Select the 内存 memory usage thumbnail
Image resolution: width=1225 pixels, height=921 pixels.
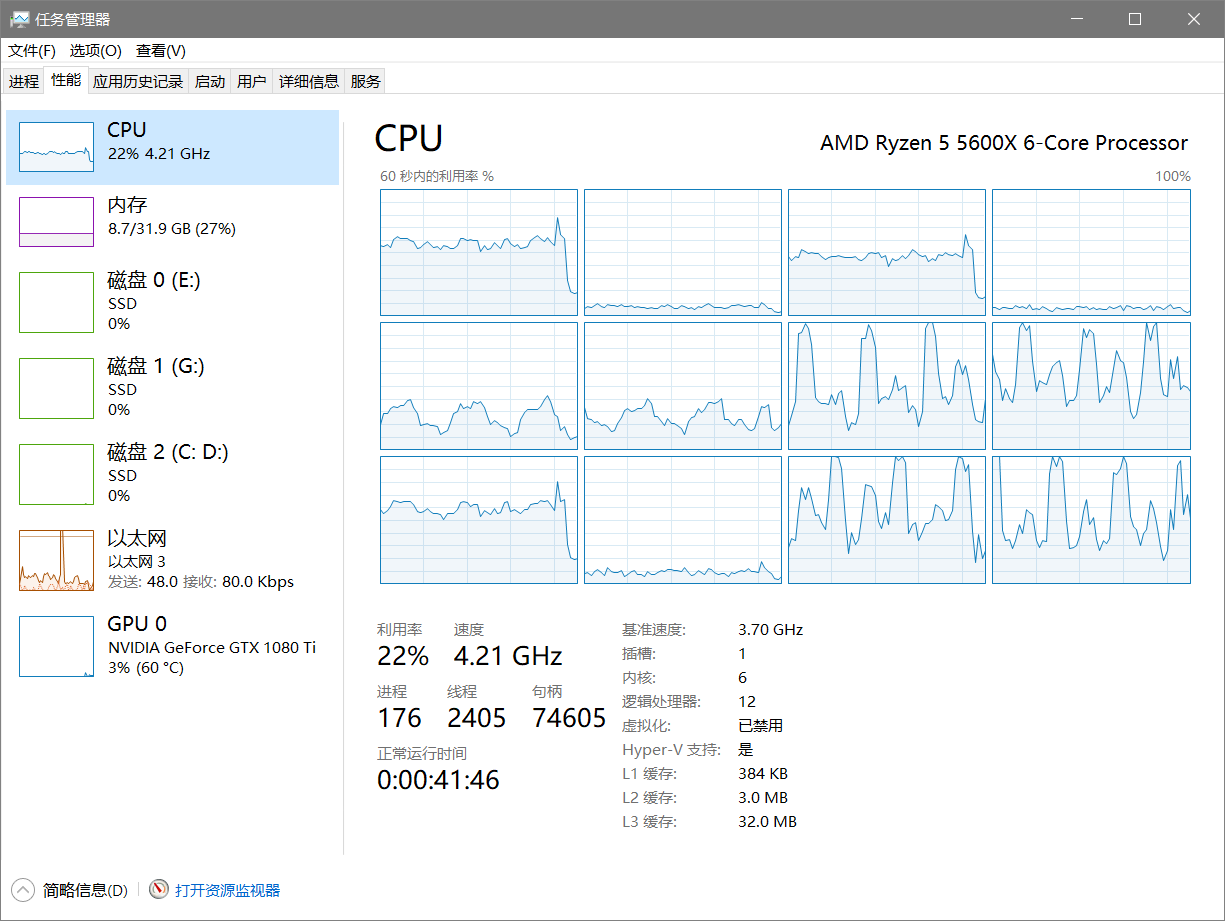(x=56, y=222)
